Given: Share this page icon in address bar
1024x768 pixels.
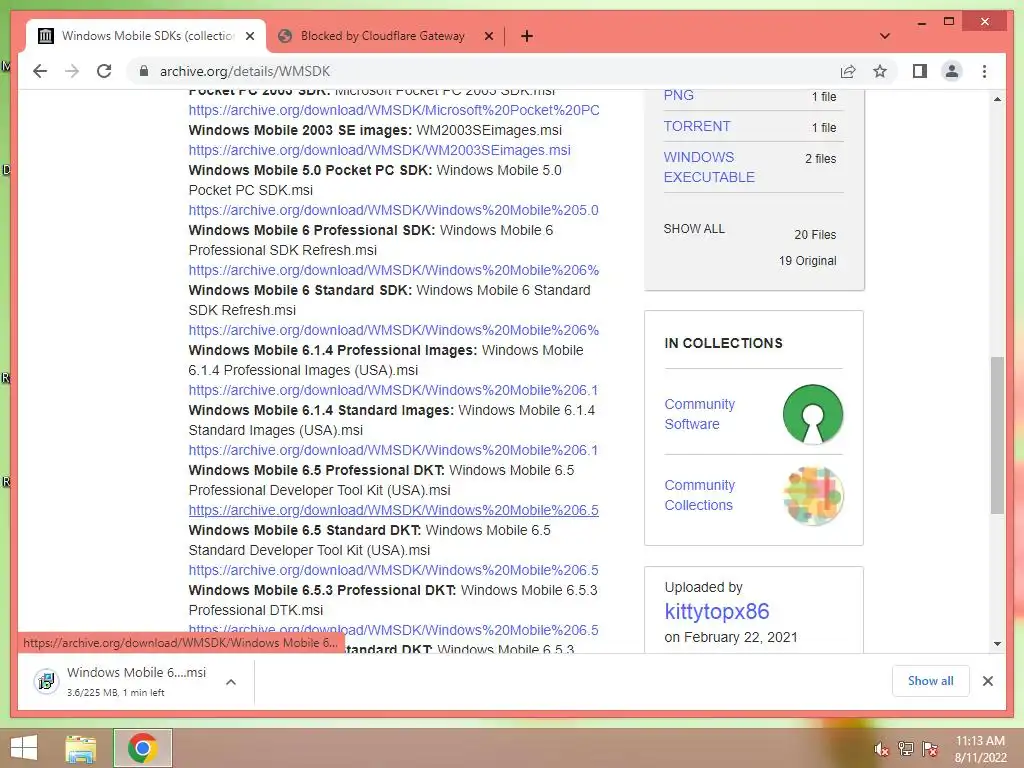Looking at the screenshot, I should point(848,71).
